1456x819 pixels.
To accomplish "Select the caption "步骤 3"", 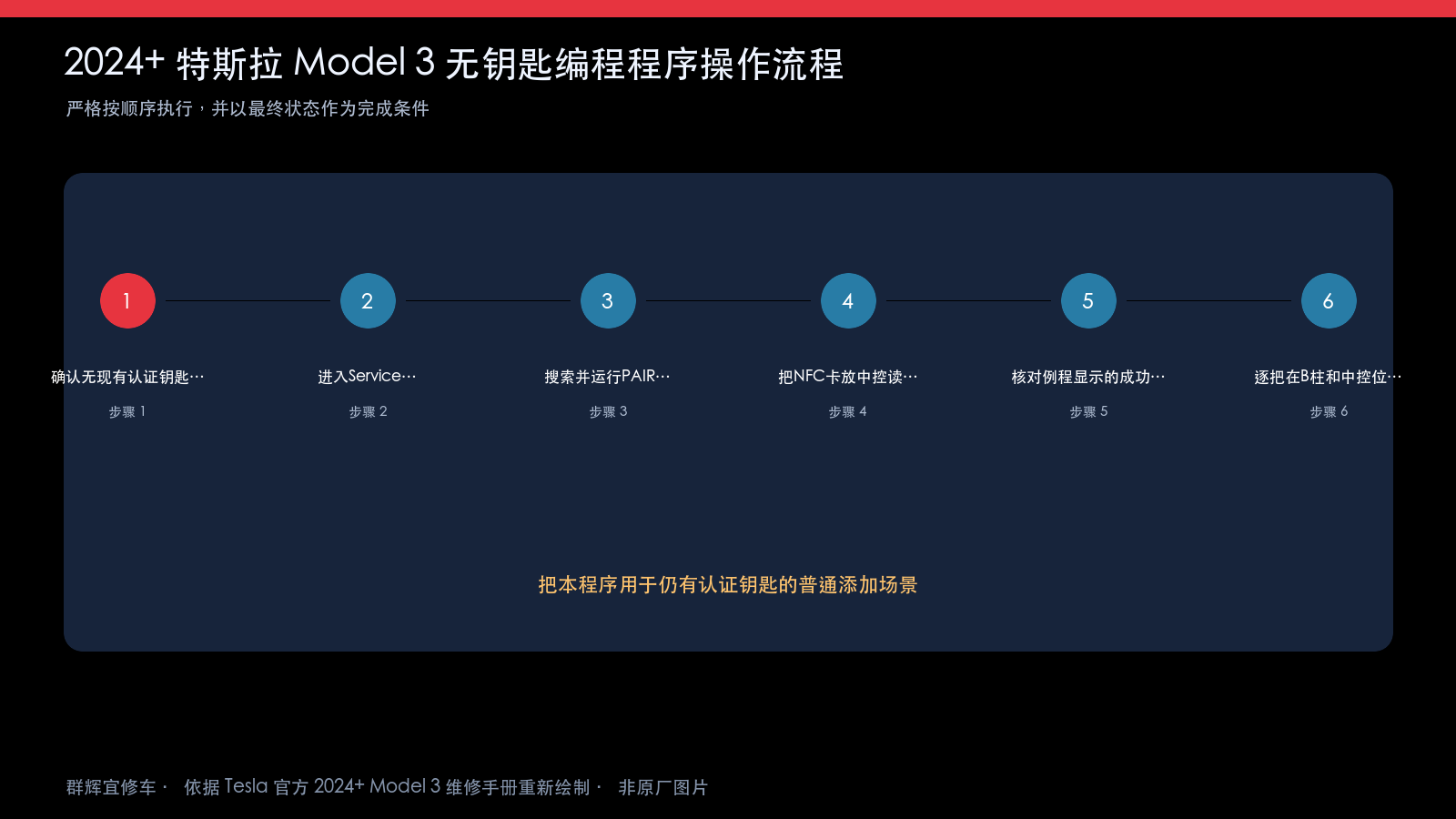I will (608, 412).
